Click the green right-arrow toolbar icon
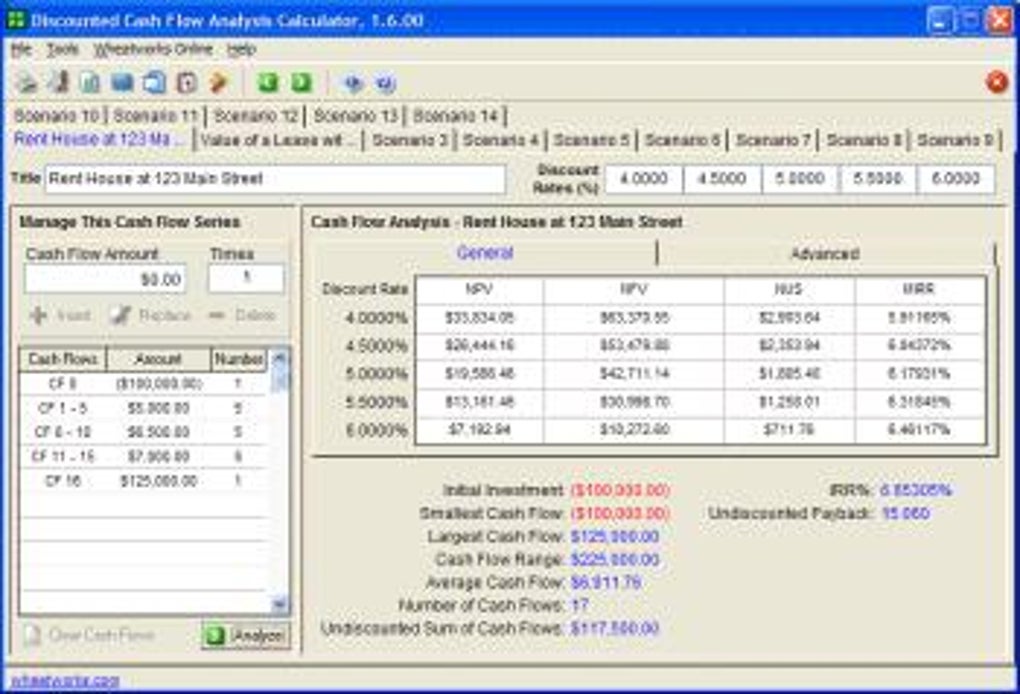The height and width of the screenshot is (694, 1020). pos(300,83)
